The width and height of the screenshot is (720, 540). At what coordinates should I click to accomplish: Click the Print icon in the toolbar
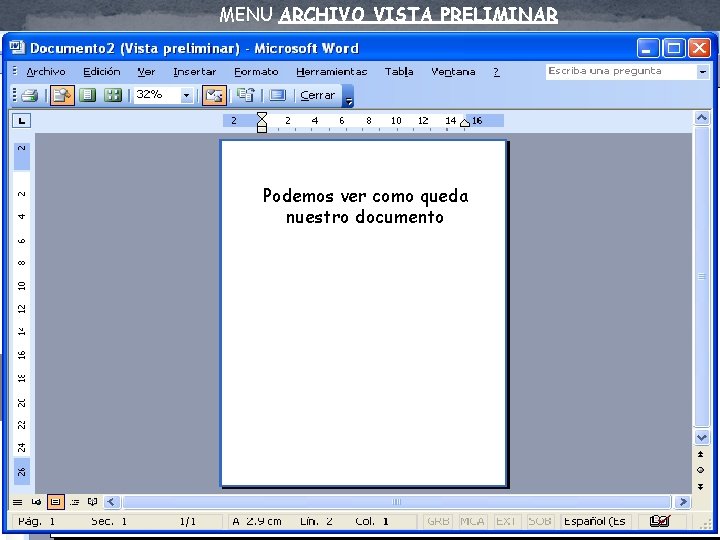(x=30, y=96)
